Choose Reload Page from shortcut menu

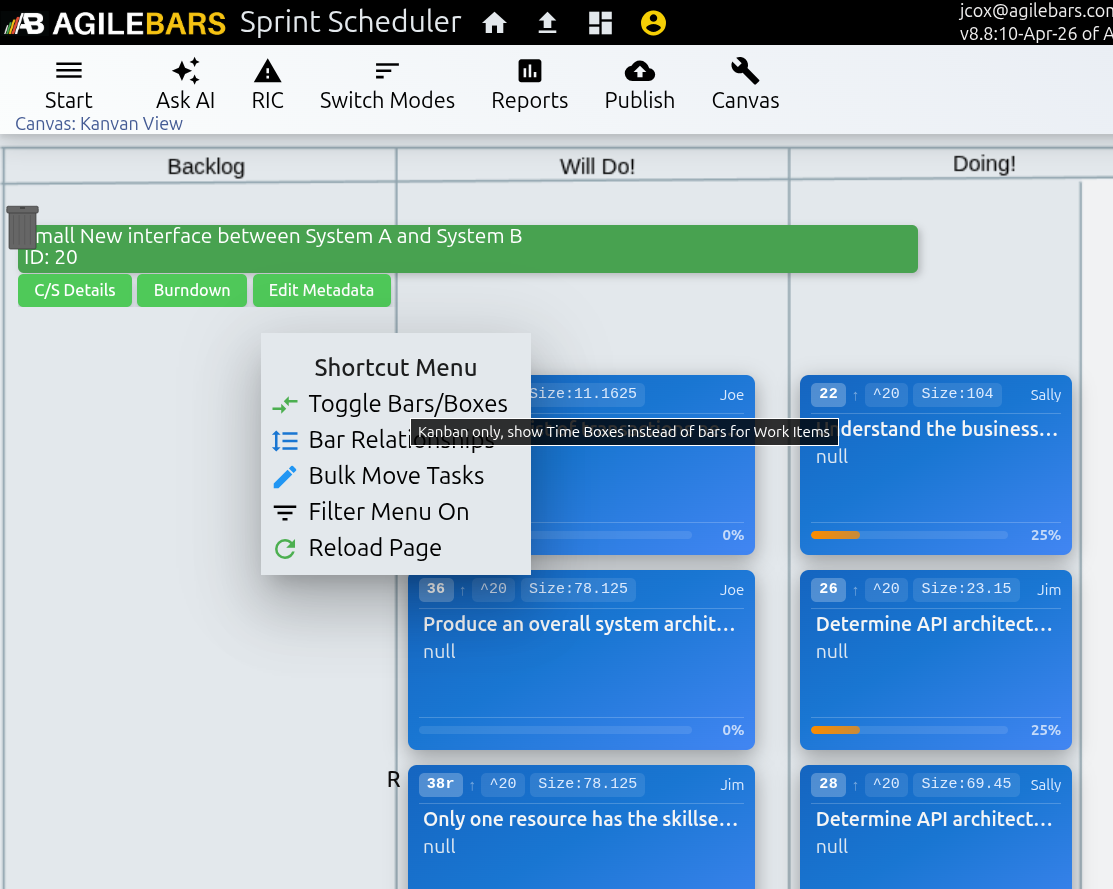395,548
